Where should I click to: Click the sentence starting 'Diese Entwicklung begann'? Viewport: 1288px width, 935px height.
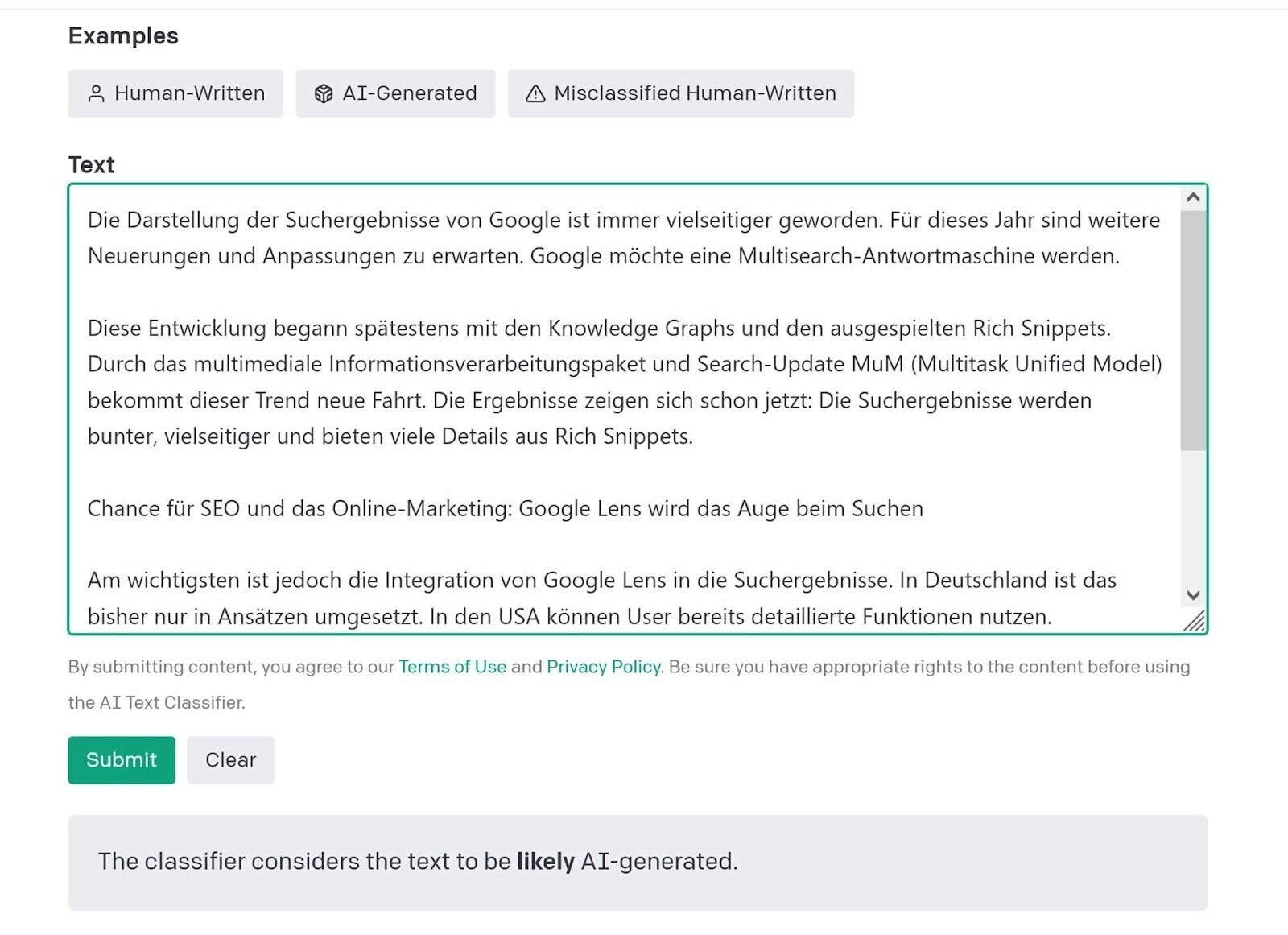pos(599,329)
